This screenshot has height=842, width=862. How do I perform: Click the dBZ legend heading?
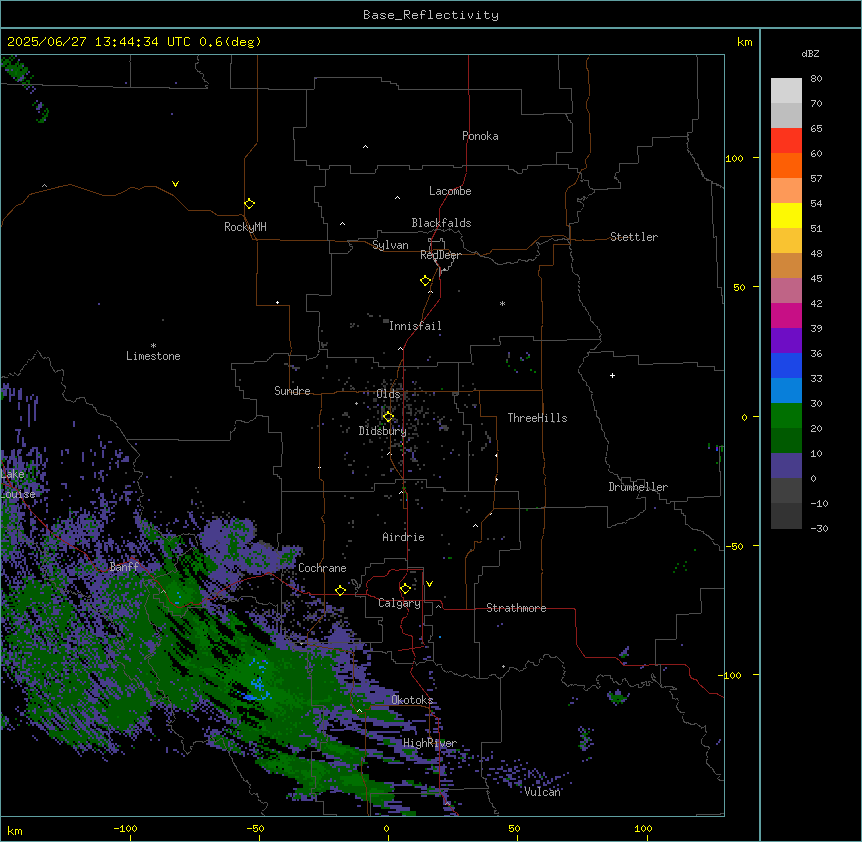[x=810, y=54]
